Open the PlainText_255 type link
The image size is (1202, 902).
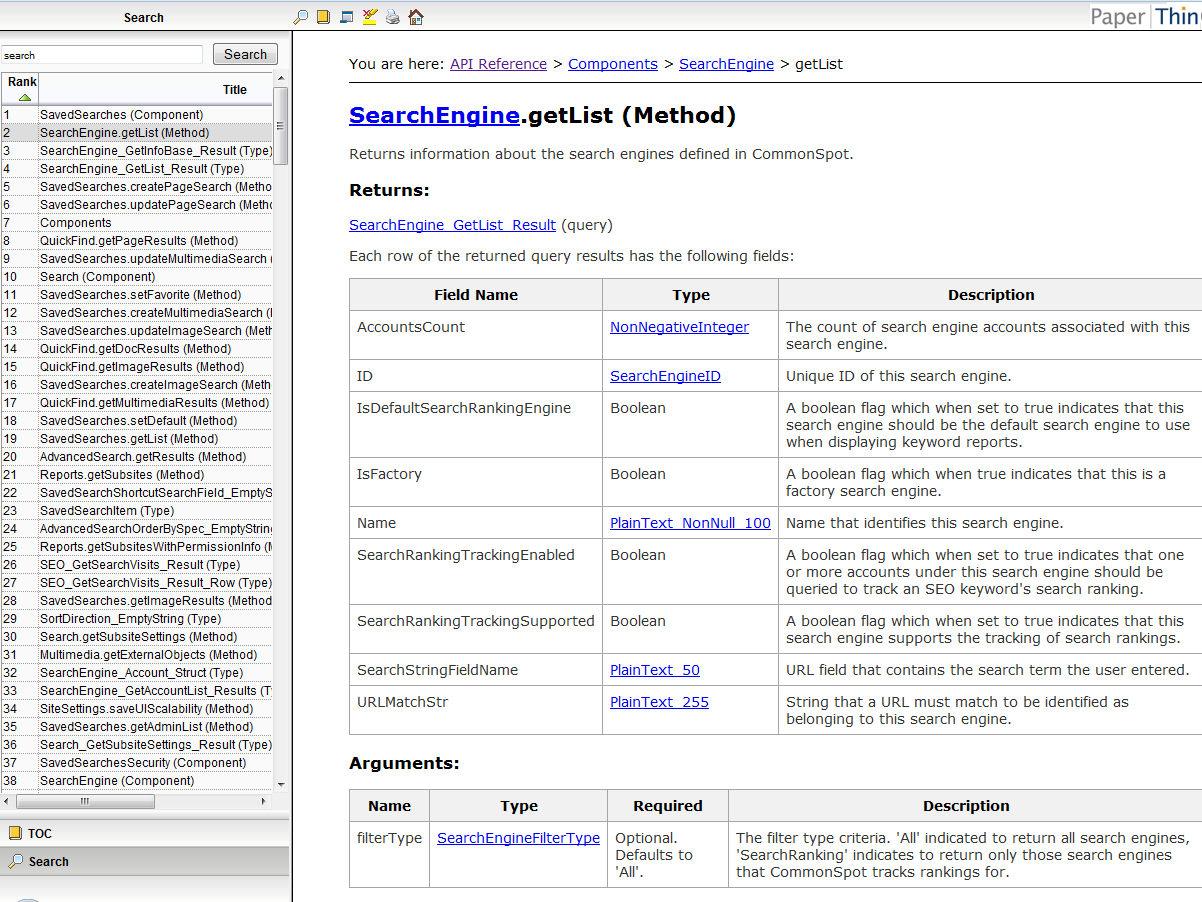659,702
